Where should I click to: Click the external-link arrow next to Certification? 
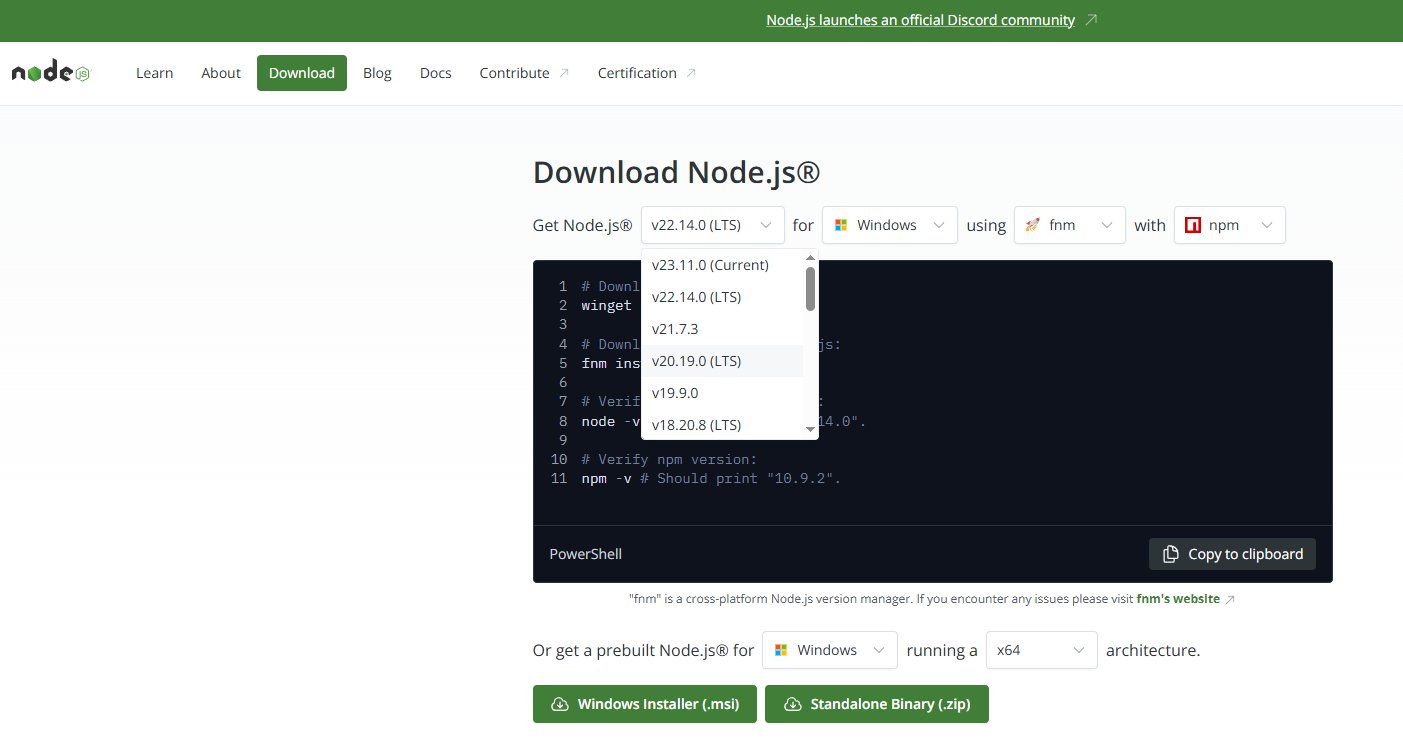point(691,73)
